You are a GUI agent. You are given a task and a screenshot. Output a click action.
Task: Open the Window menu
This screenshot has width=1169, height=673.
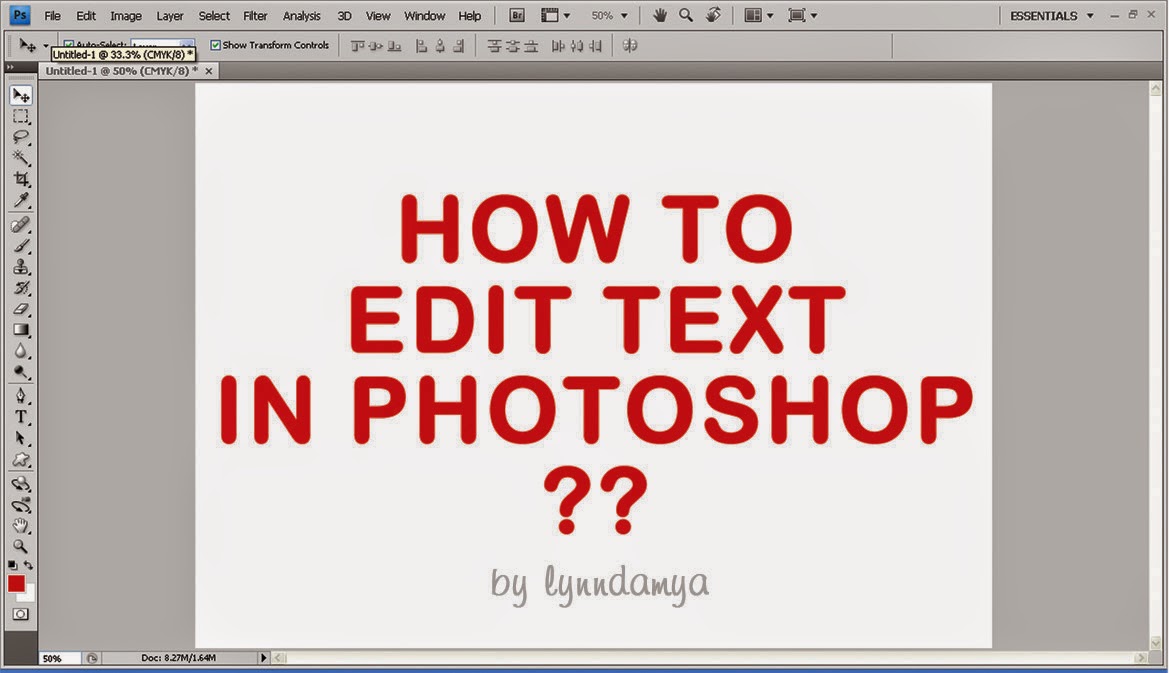[x=424, y=16]
